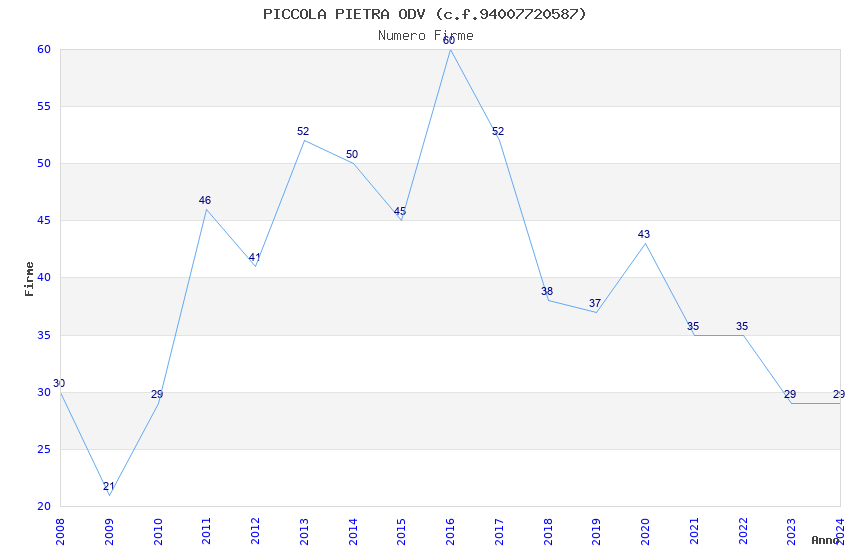Click the data point labeled 43
Screen dimensions: 850x550
[645, 243]
